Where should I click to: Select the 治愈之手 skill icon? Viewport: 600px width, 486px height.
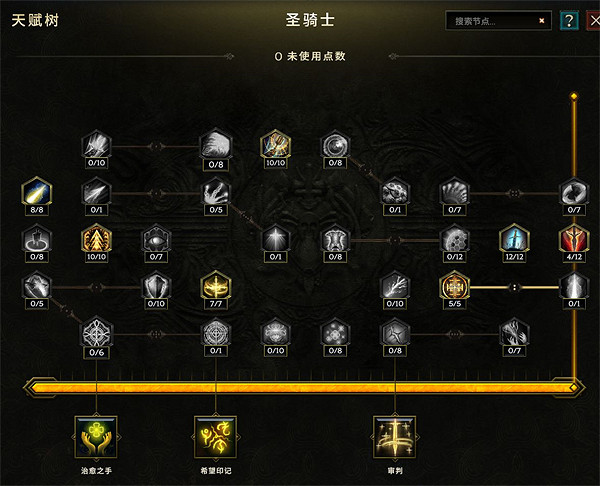coord(96,437)
